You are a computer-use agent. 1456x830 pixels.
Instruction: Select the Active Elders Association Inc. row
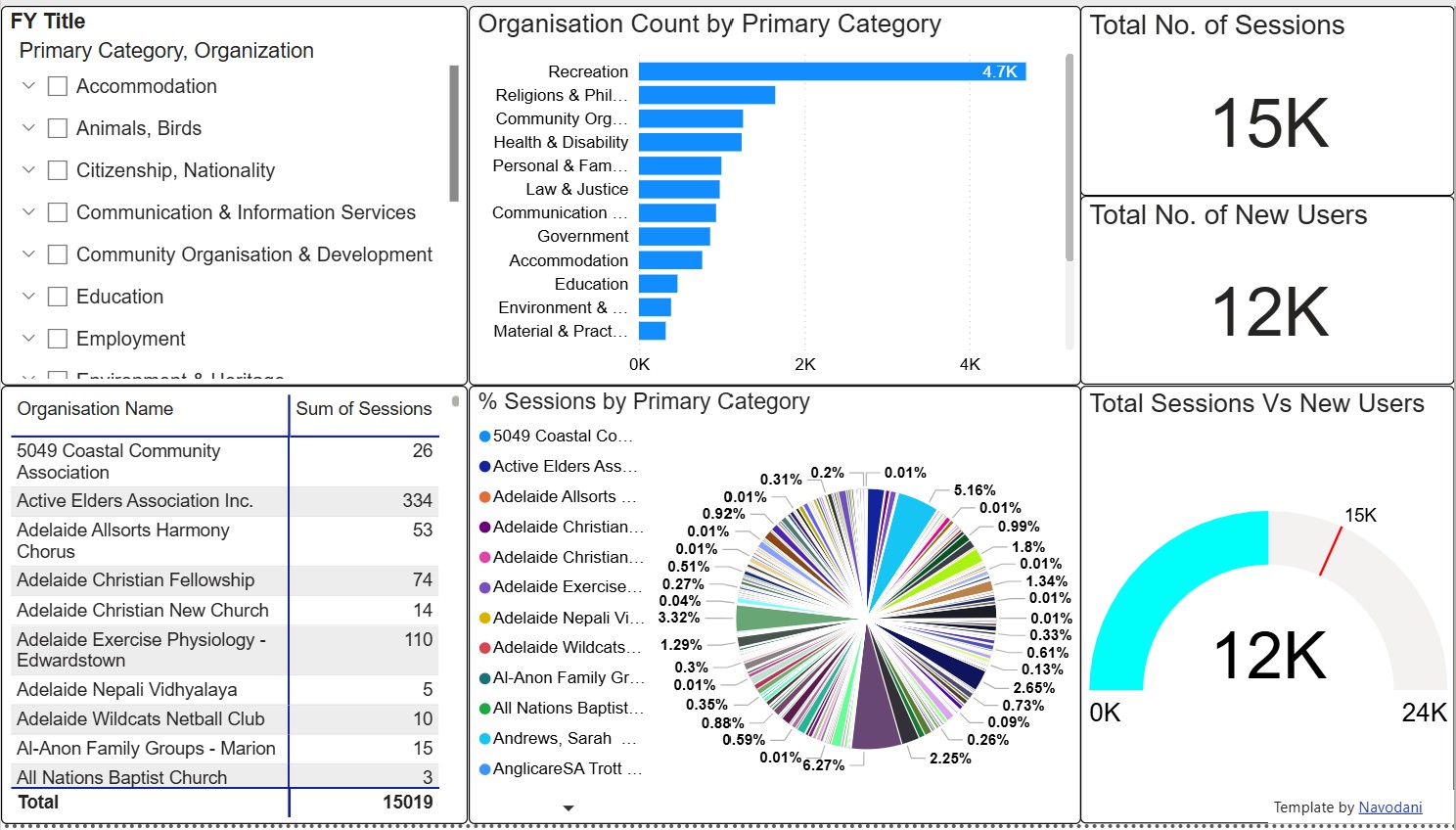[135, 501]
